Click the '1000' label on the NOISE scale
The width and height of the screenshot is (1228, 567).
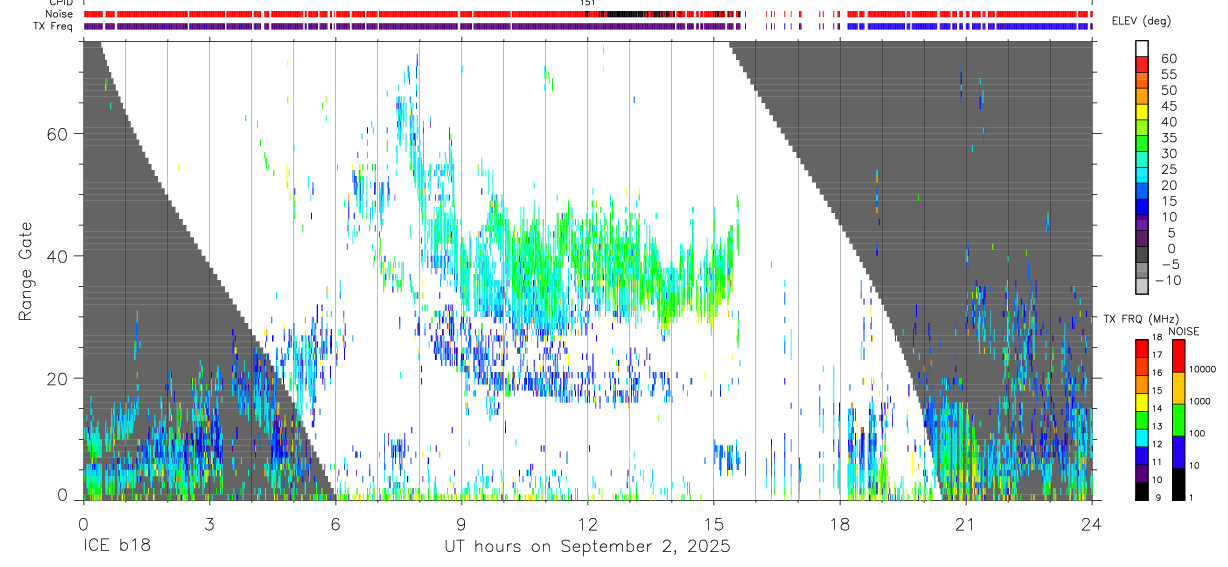point(1200,401)
